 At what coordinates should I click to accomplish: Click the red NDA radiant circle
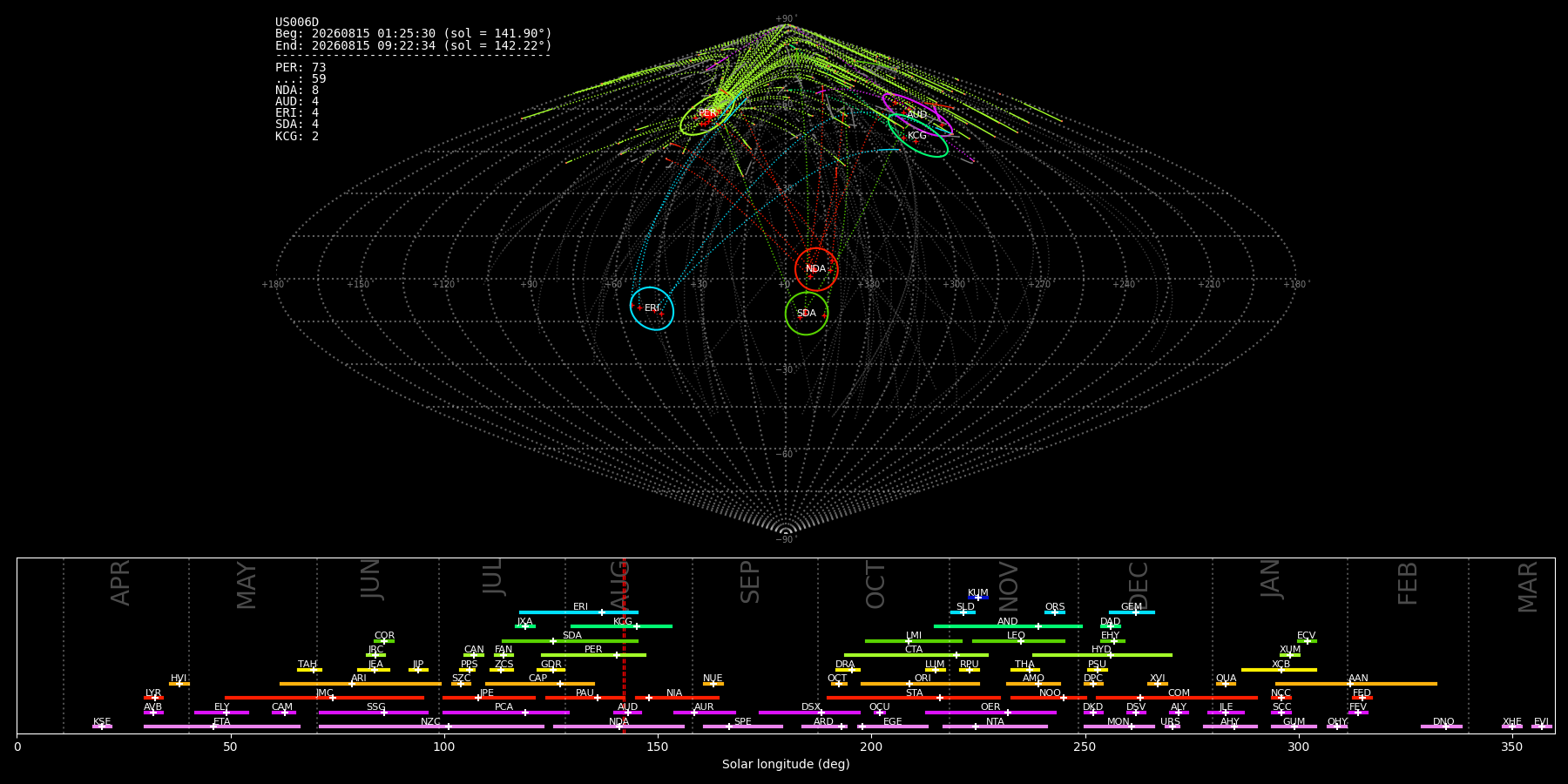pos(816,269)
